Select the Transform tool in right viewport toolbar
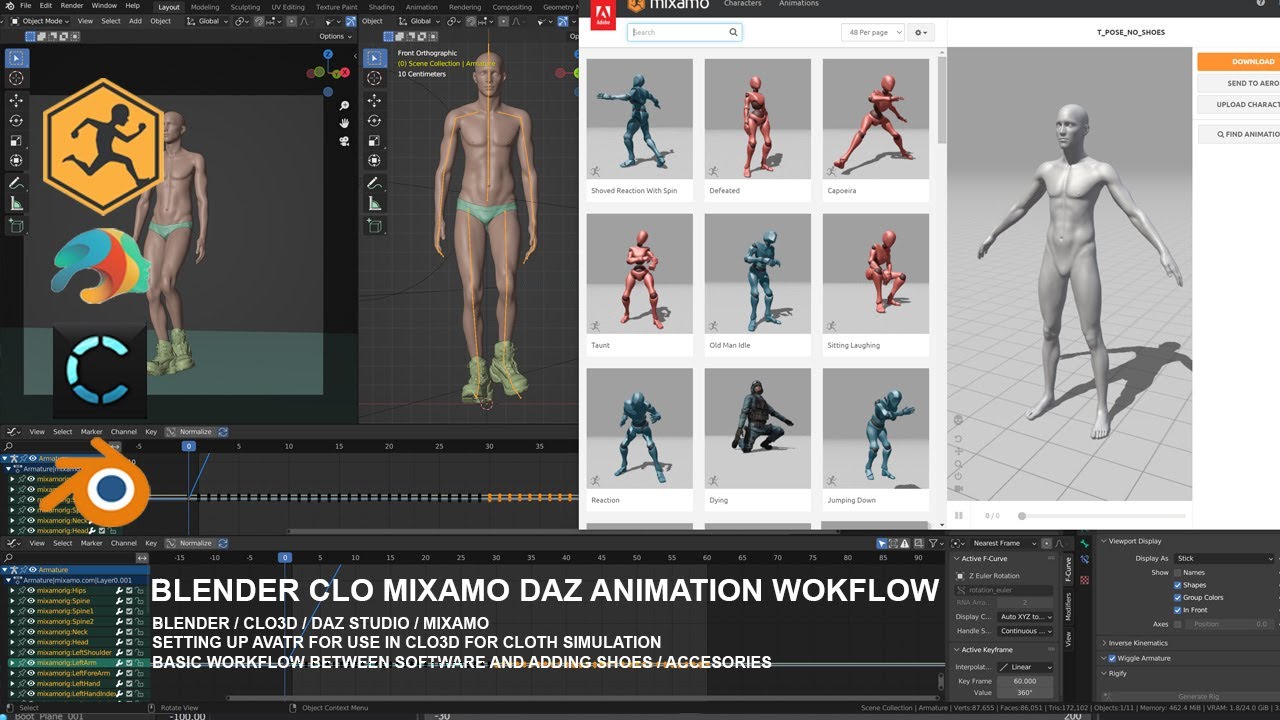The width and height of the screenshot is (1280, 720). [x=374, y=160]
